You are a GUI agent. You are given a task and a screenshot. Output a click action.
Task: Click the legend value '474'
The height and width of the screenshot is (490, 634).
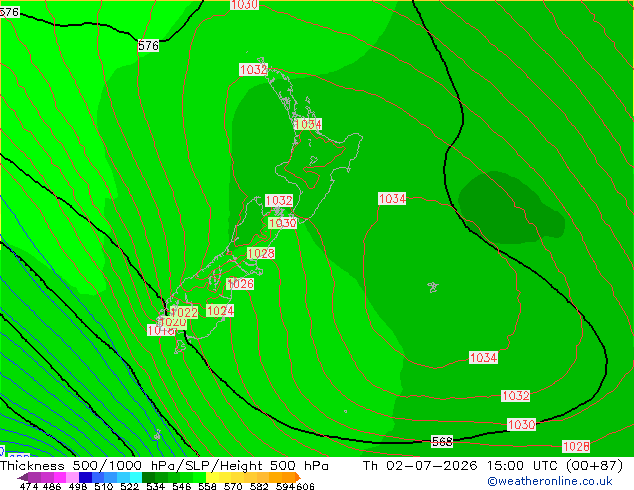point(29,486)
